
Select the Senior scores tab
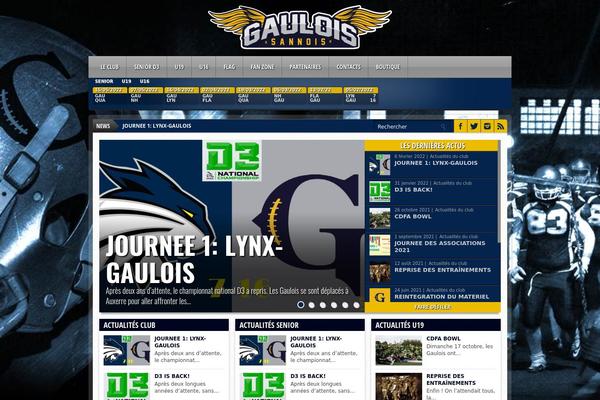104,82
